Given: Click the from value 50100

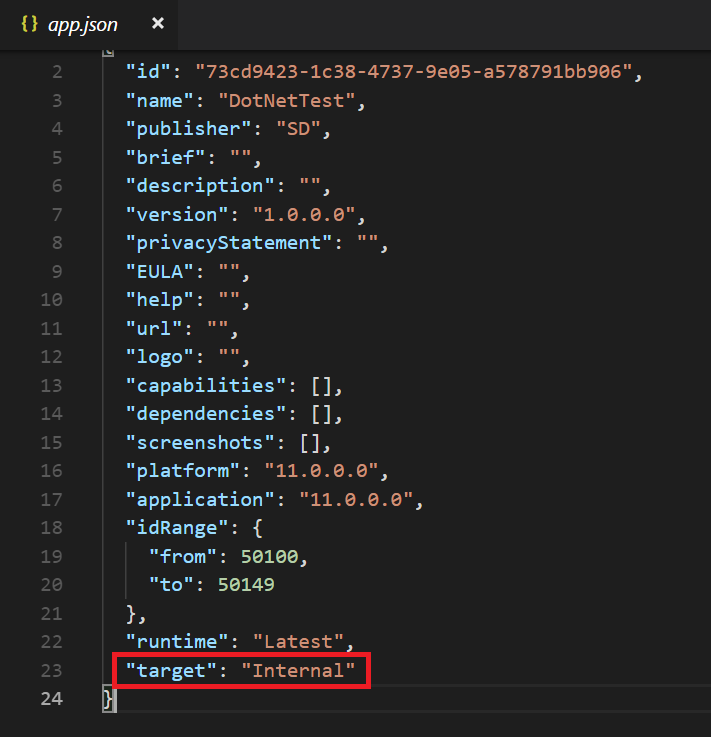Looking at the screenshot, I should (269, 557).
